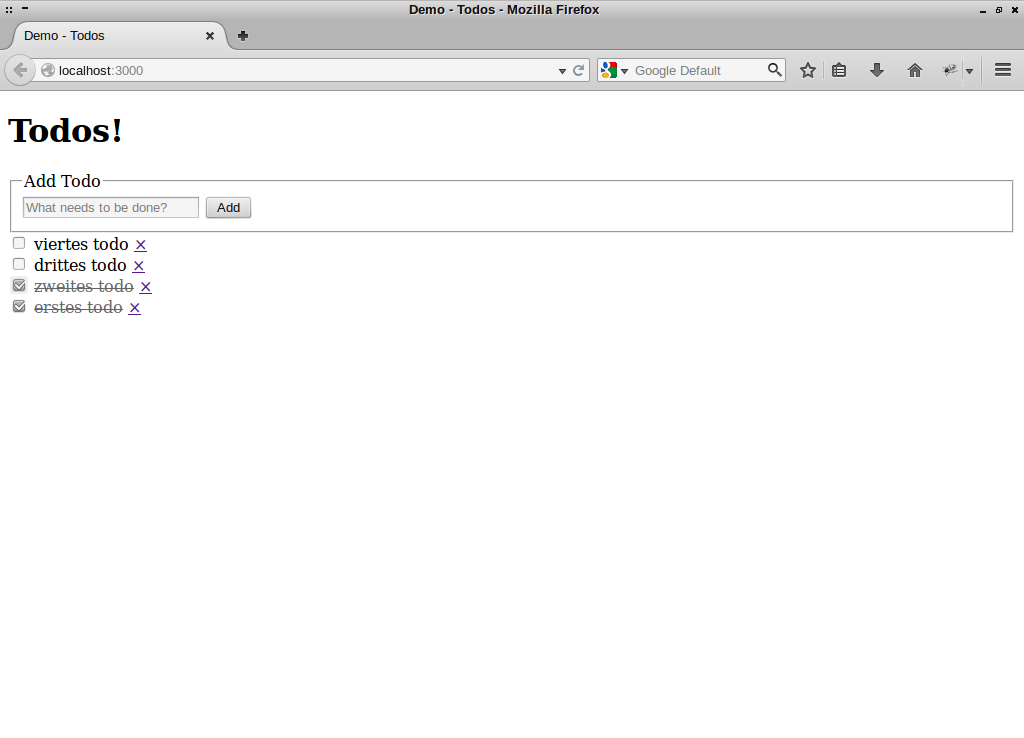Delete 'drittes todo' via its x link
The width and height of the screenshot is (1024, 738).
point(138,266)
